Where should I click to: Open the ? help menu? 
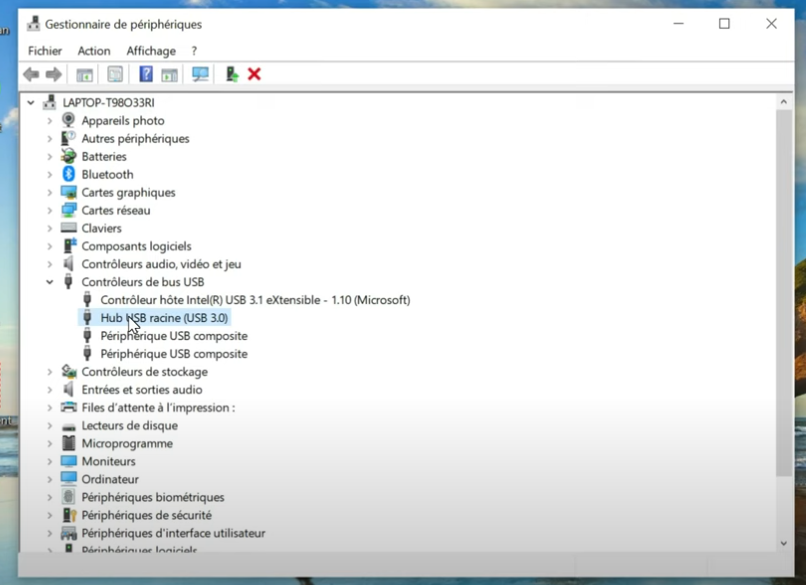tap(194, 51)
